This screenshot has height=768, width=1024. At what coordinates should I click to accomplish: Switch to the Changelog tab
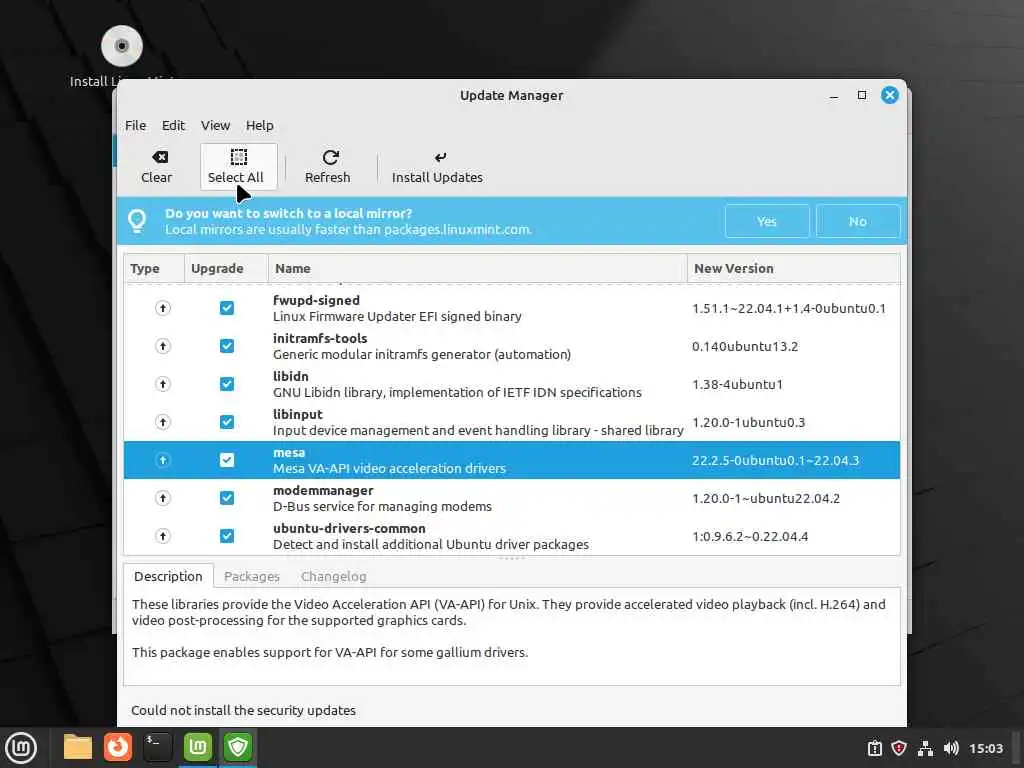point(334,576)
